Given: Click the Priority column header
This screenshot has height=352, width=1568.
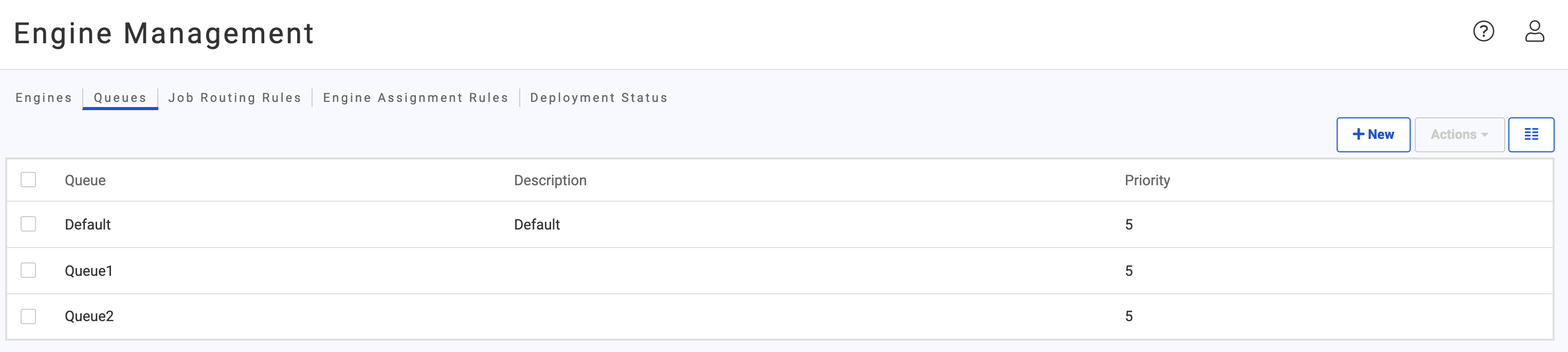Looking at the screenshot, I should 1147,180.
